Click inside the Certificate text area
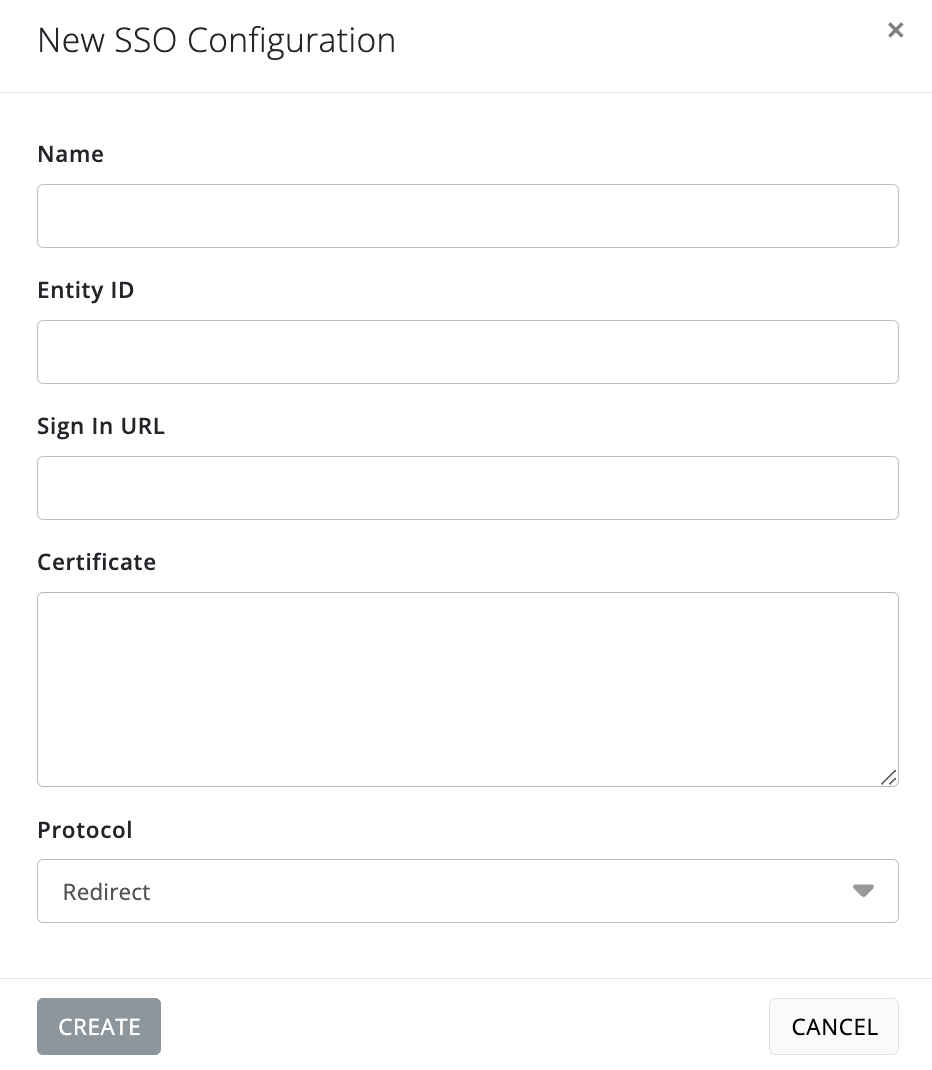Screen dimensions: 932x1070 (467, 689)
